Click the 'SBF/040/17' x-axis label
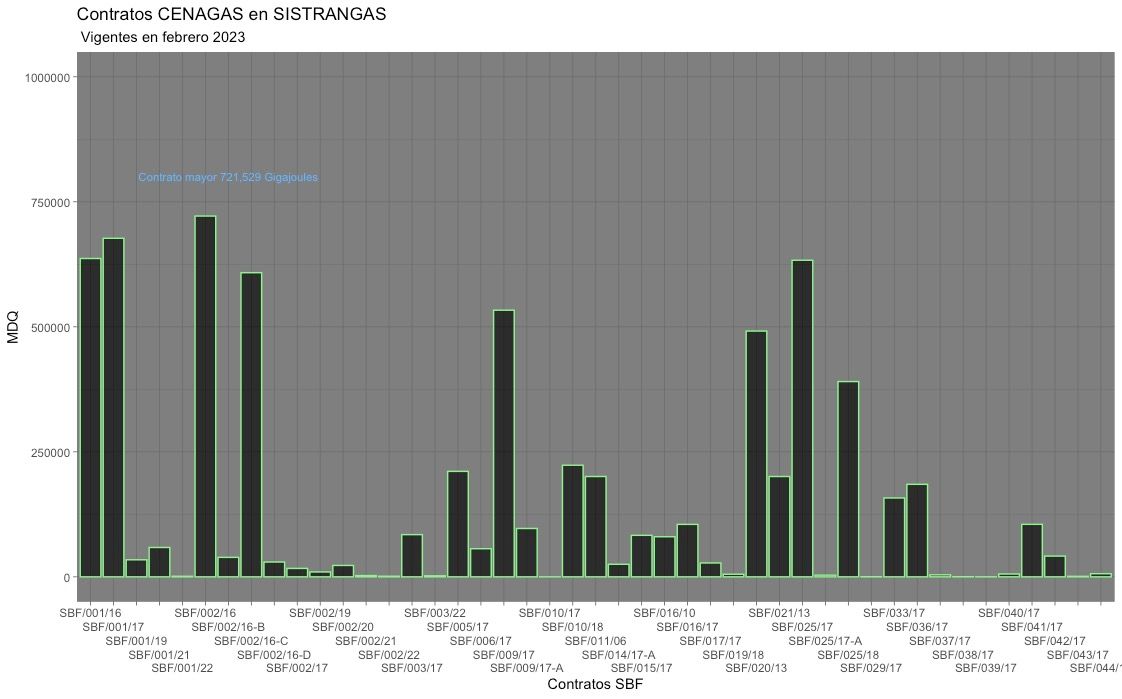This screenshot has width=1122, height=699. [1008, 613]
